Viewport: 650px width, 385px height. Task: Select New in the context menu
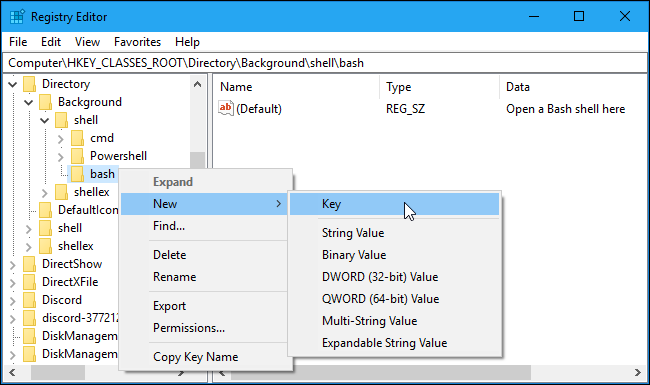204,204
